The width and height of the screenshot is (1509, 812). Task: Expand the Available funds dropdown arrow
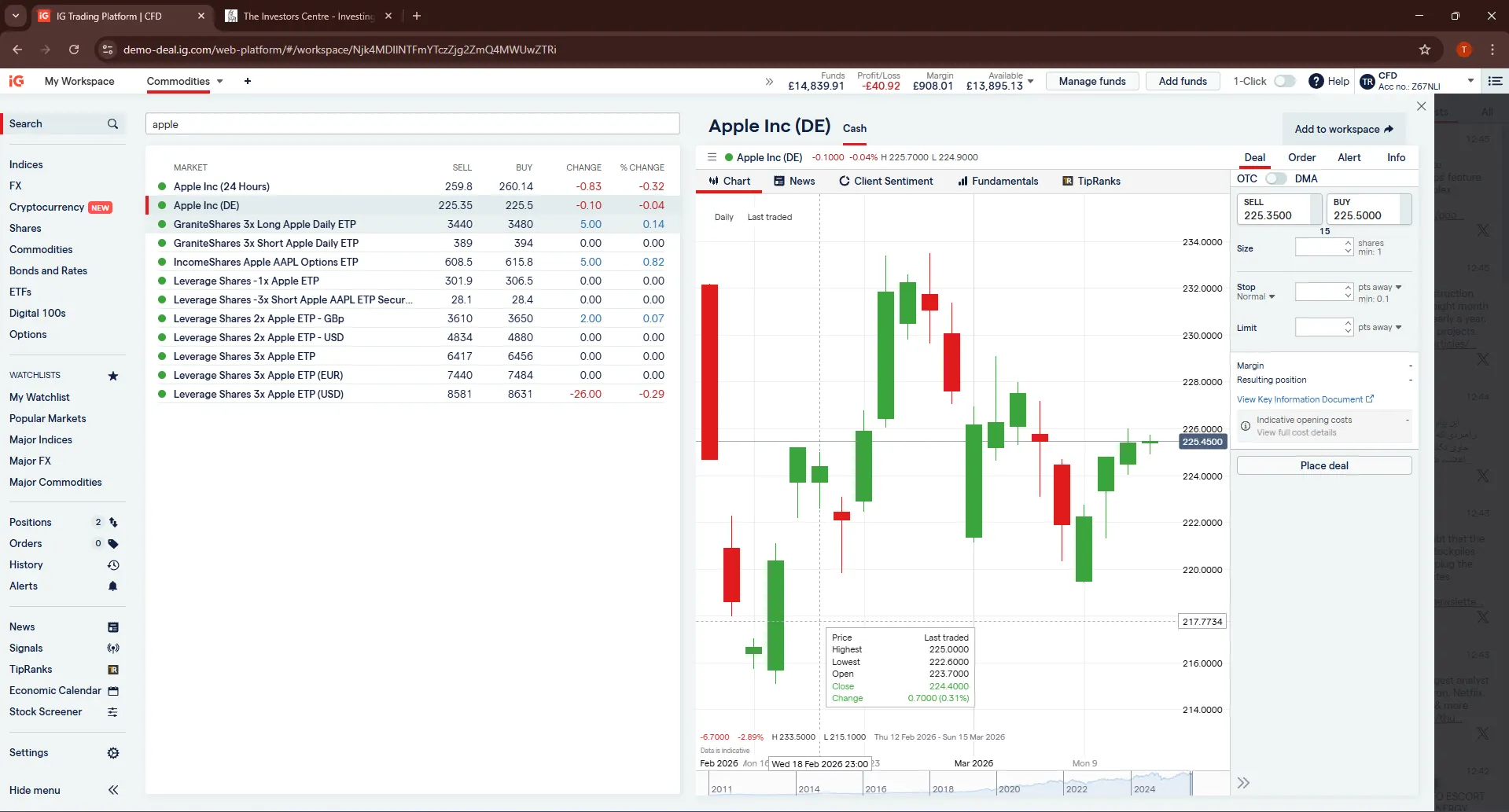1031,82
